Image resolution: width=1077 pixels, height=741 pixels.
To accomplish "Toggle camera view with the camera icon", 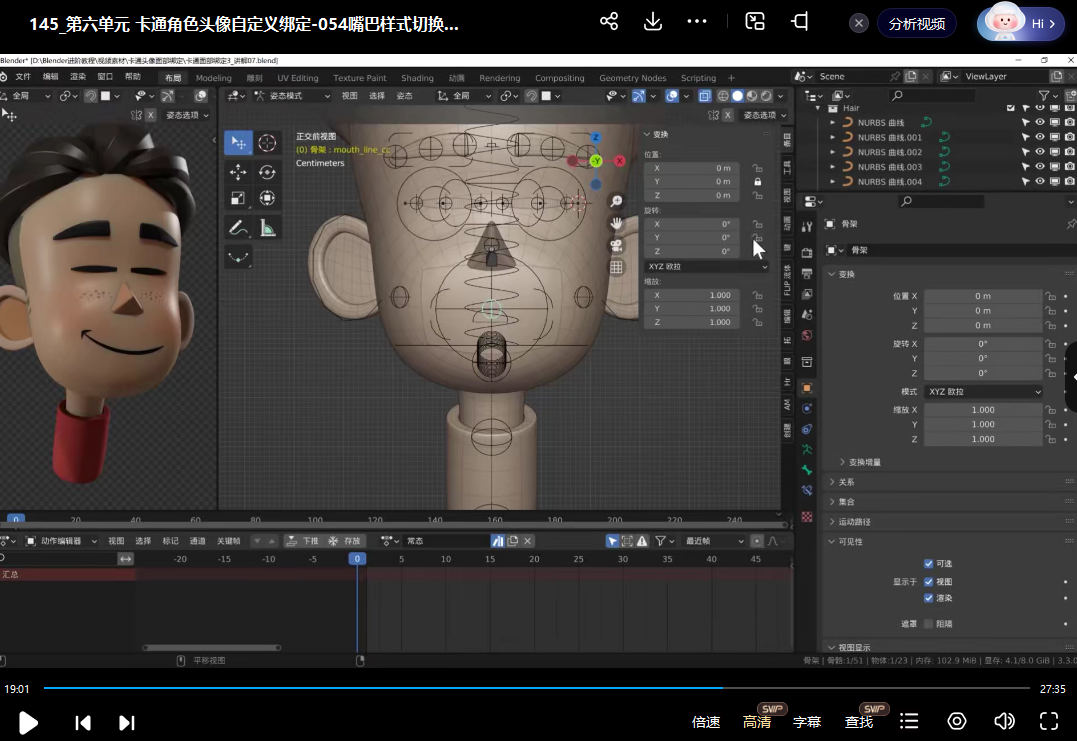I will click(617, 245).
